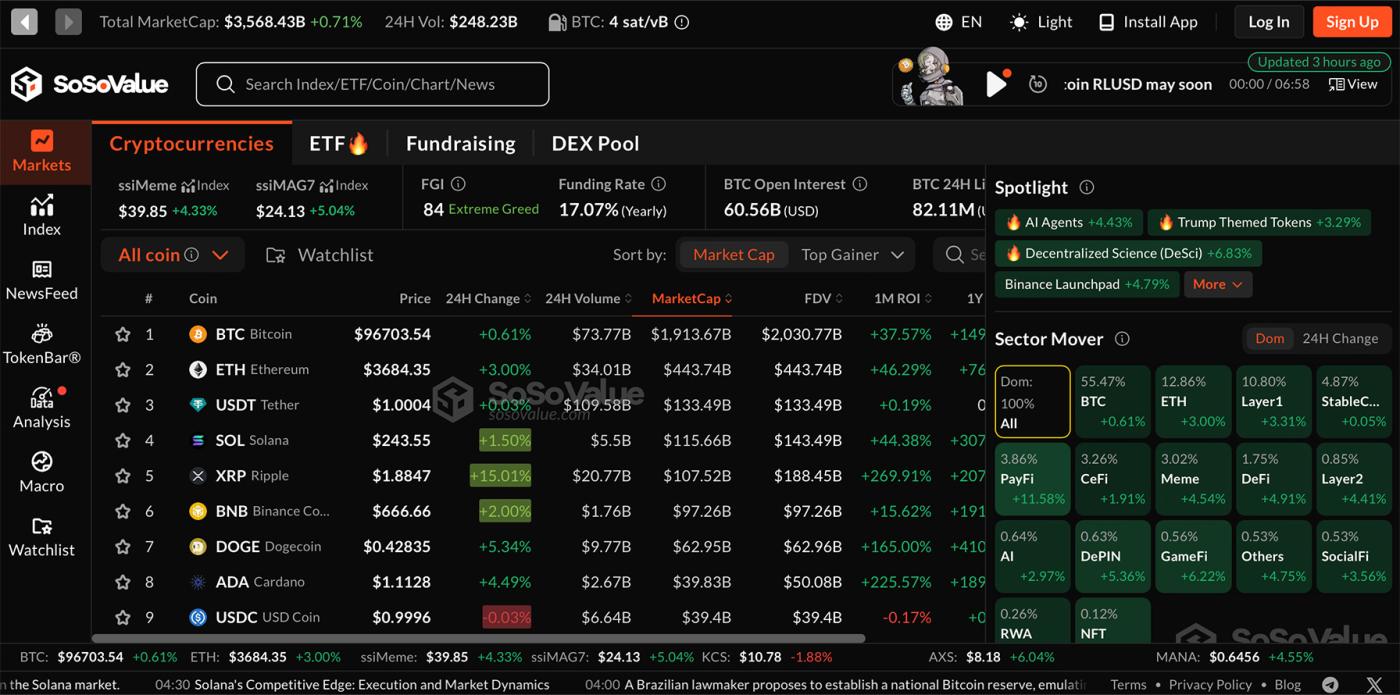Sort table by 24H Volume column
This screenshot has width=1400, height=695.
[x=589, y=298]
